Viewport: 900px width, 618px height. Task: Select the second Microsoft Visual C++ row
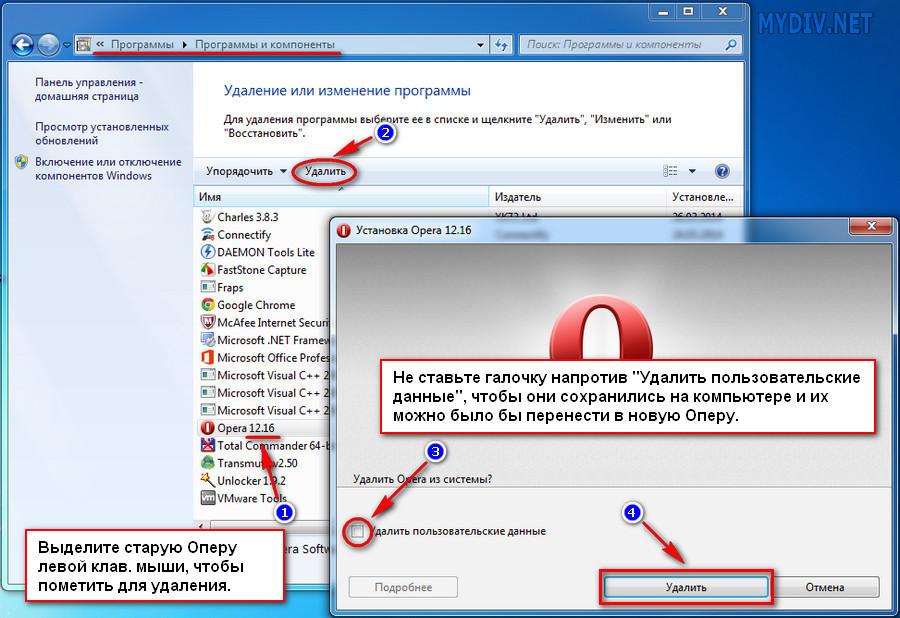tap(264, 393)
